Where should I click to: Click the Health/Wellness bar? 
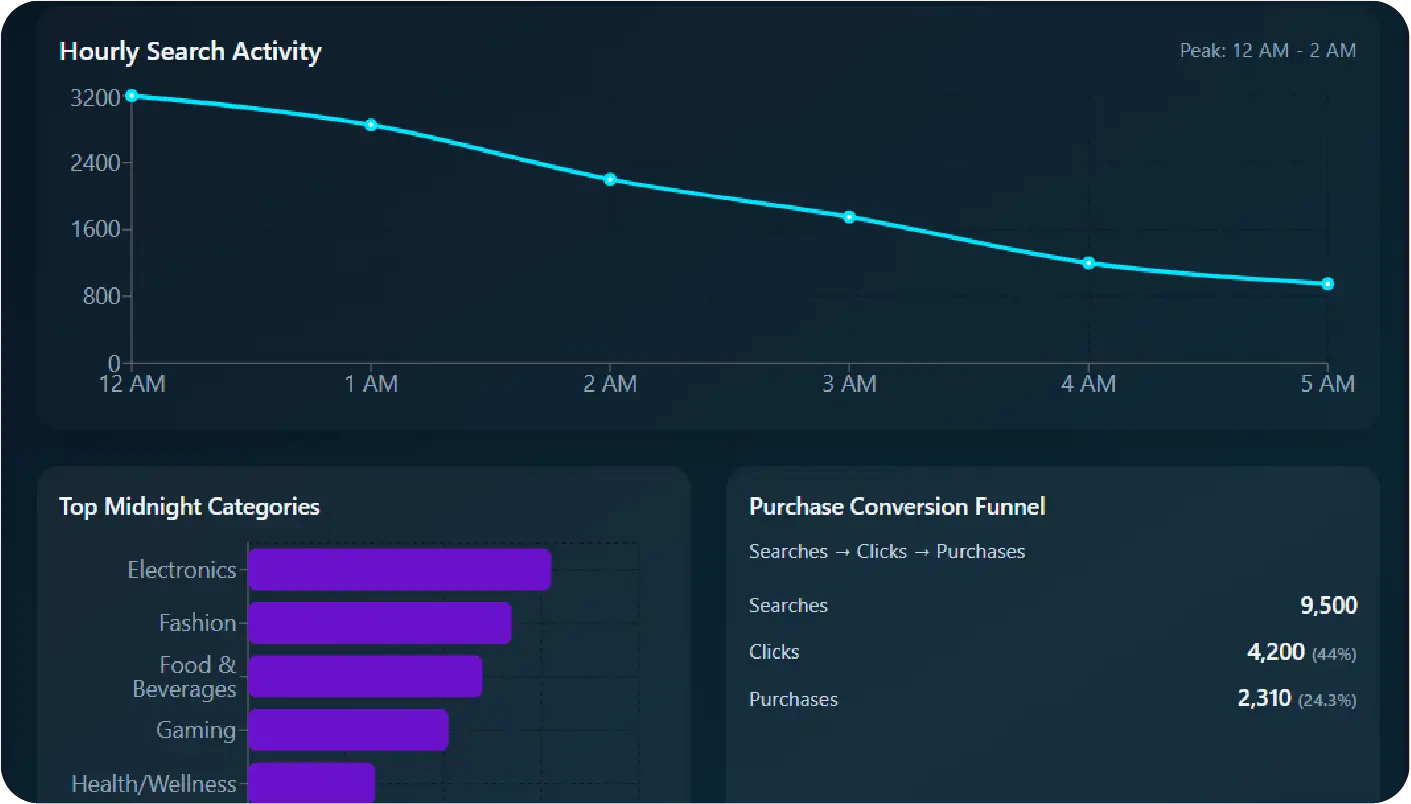point(311,783)
